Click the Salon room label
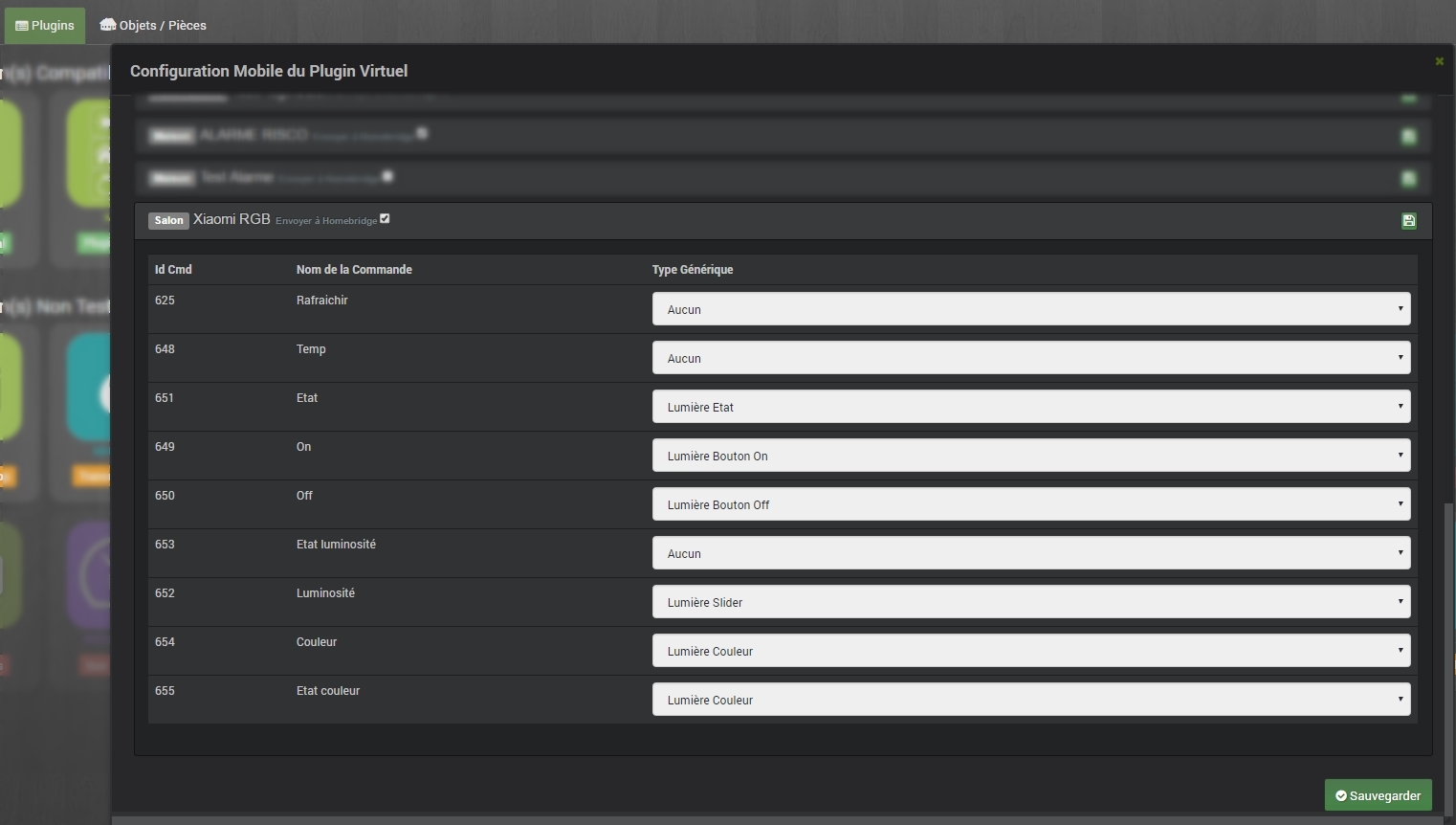 pyautogui.click(x=168, y=220)
